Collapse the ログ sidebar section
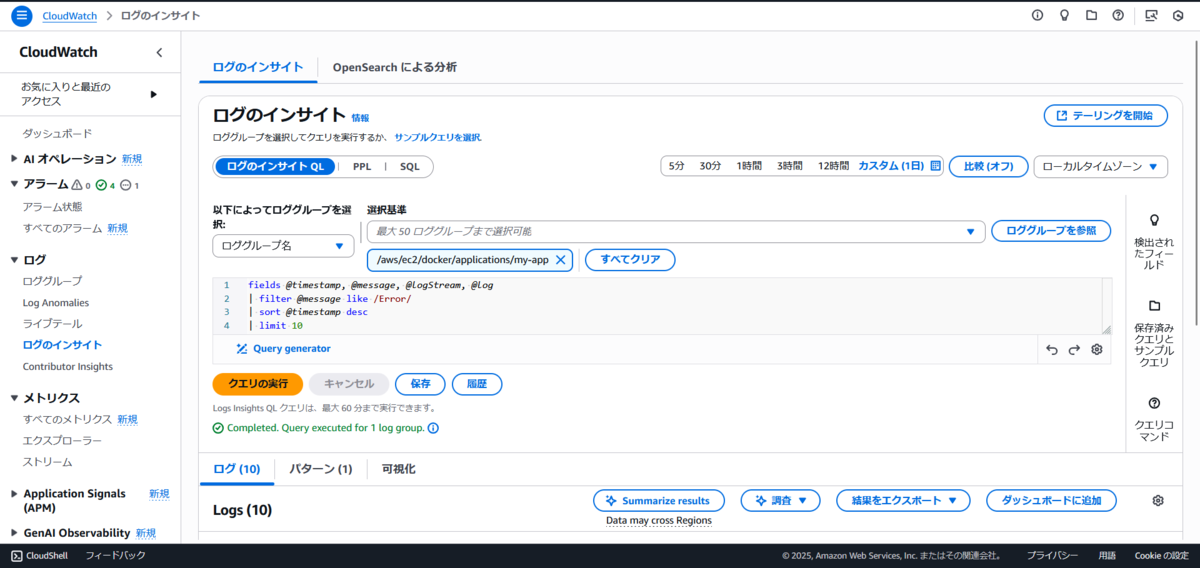This screenshot has width=1200, height=568. pyautogui.click(x=15, y=259)
